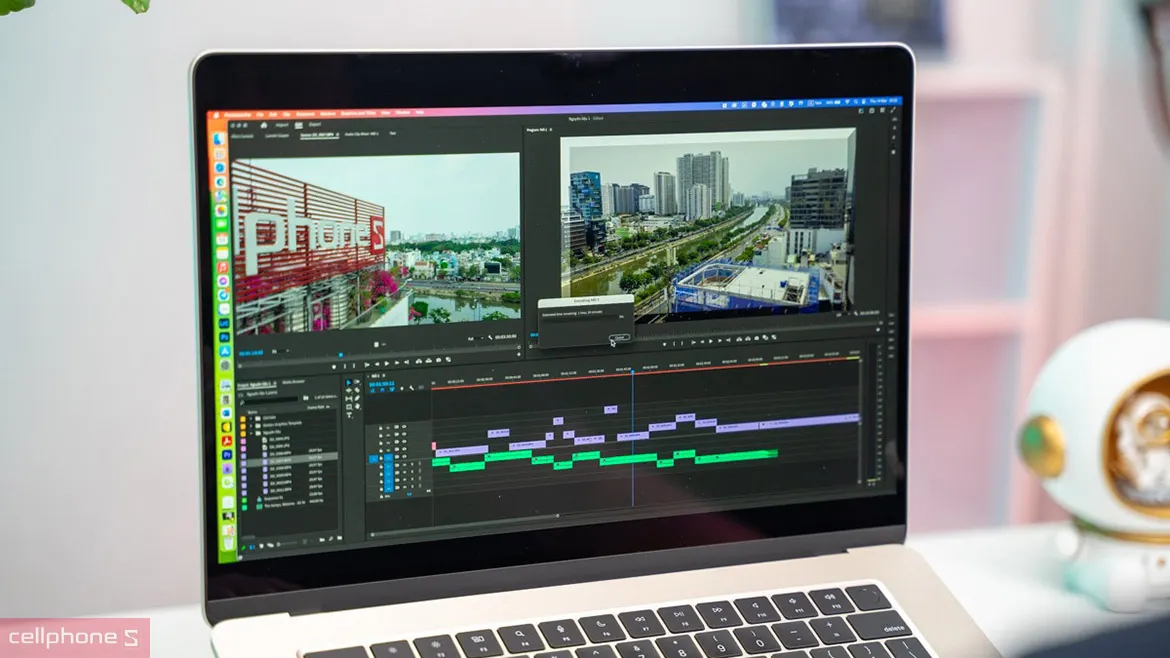This screenshot has width=1170, height=658.
Task: Switch Project panel to list view
Action: pos(252,547)
